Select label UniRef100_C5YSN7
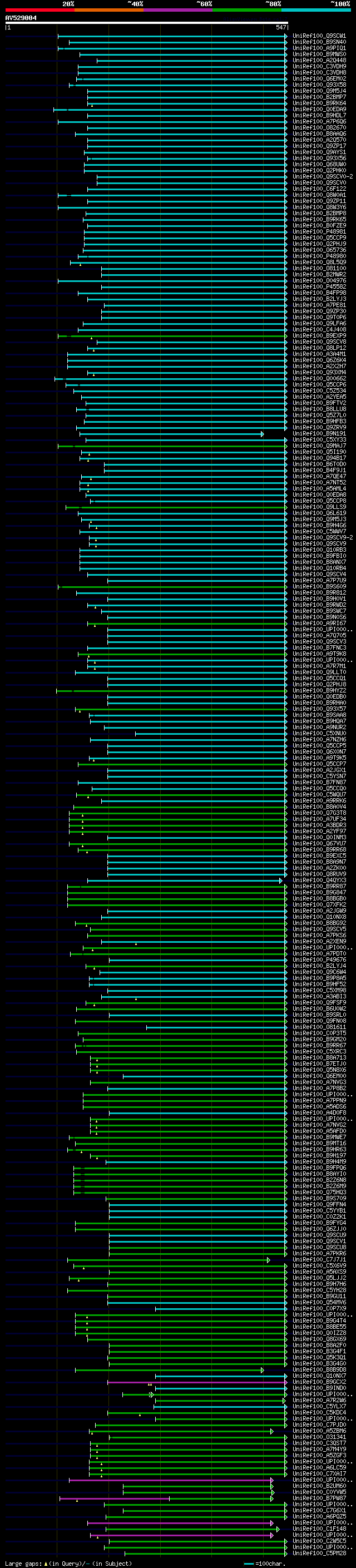356x1568 pixels. pos(319,776)
